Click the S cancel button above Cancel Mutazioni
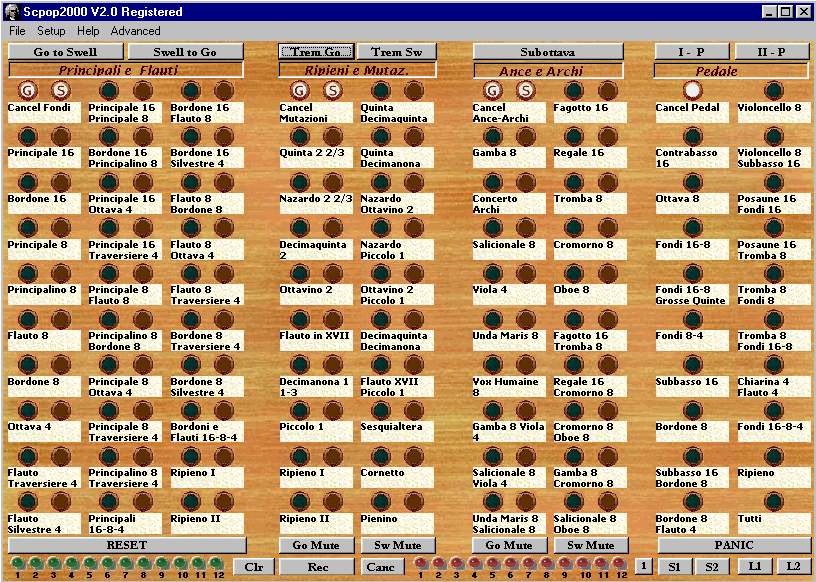The image size is (816, 582). tap(332, 91)
